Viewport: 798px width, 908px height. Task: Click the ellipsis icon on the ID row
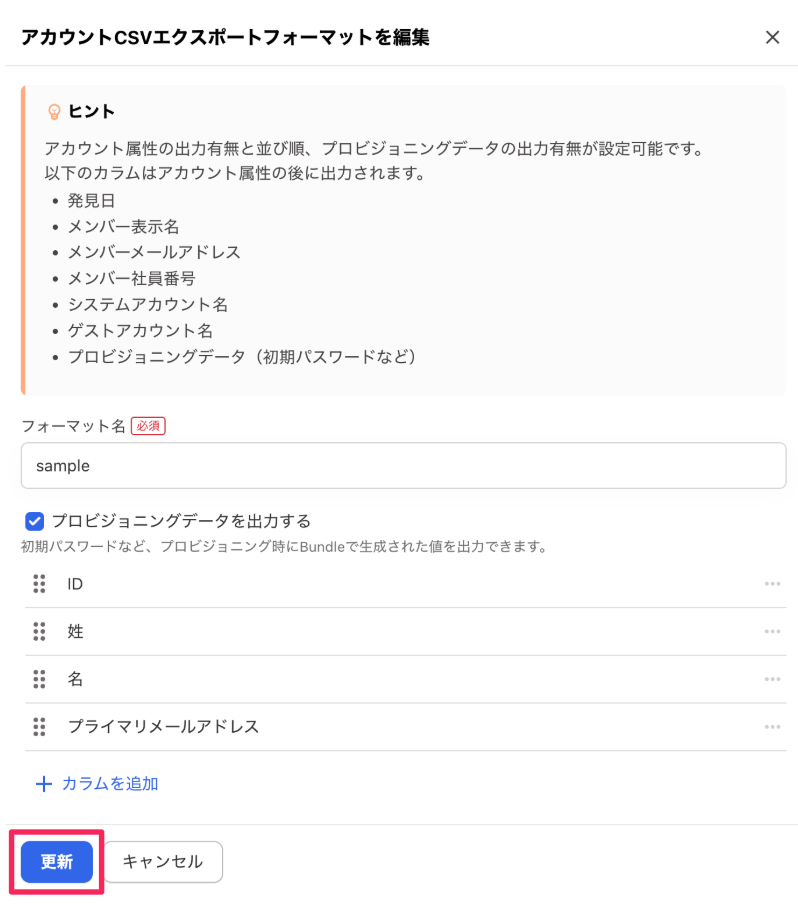click(x=772, y=584)
